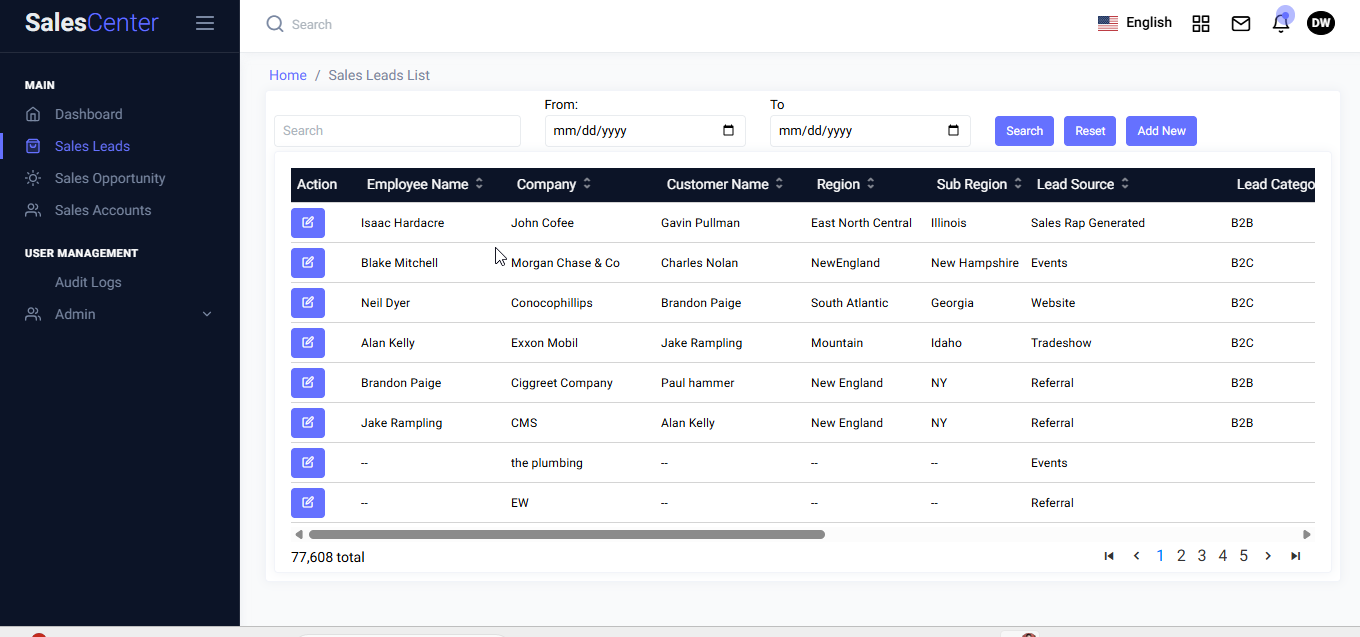
Task: Sort the Company column
Action: coord(587,184)
